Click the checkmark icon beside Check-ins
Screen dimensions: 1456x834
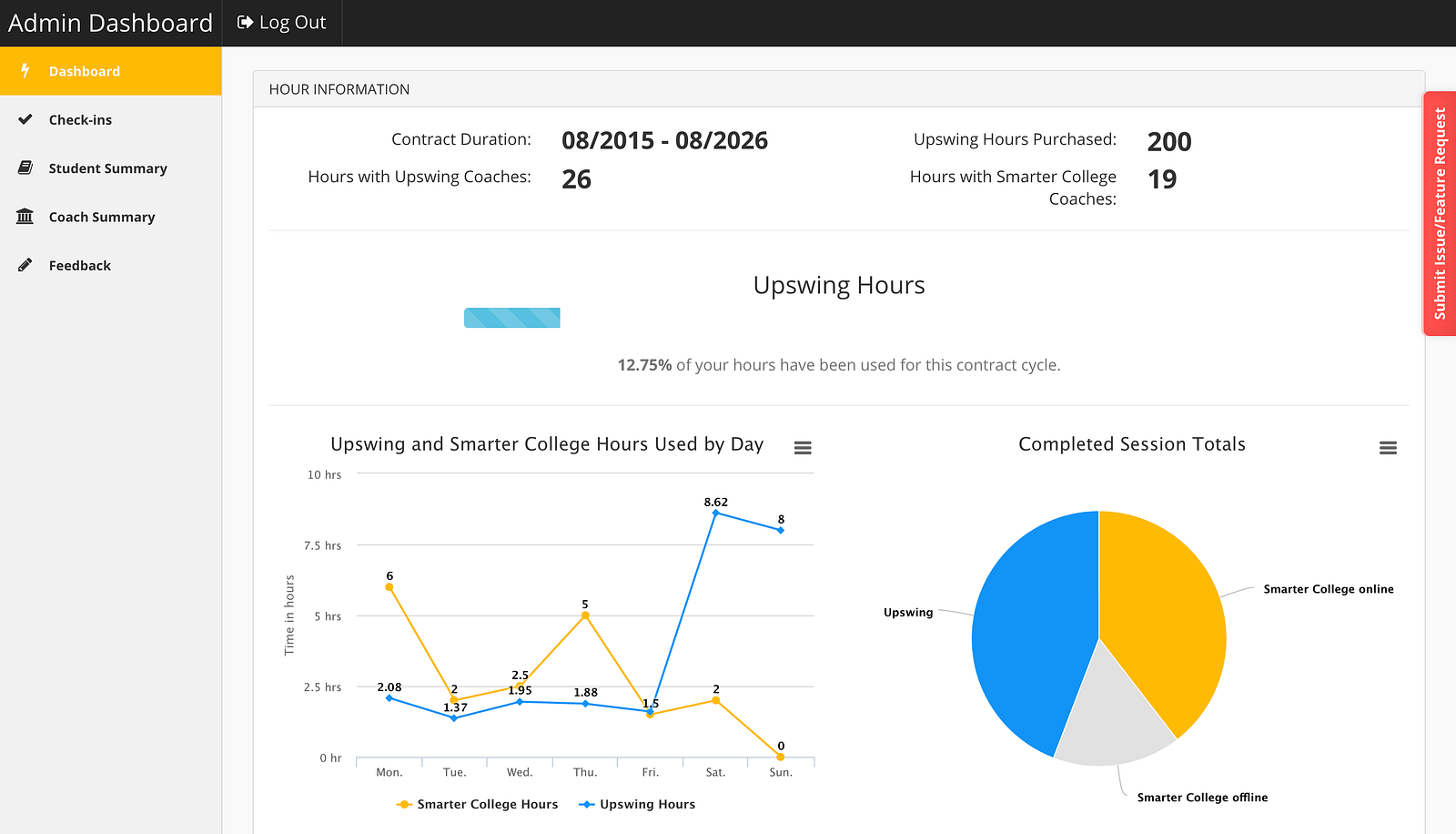(x=25, y=119)
